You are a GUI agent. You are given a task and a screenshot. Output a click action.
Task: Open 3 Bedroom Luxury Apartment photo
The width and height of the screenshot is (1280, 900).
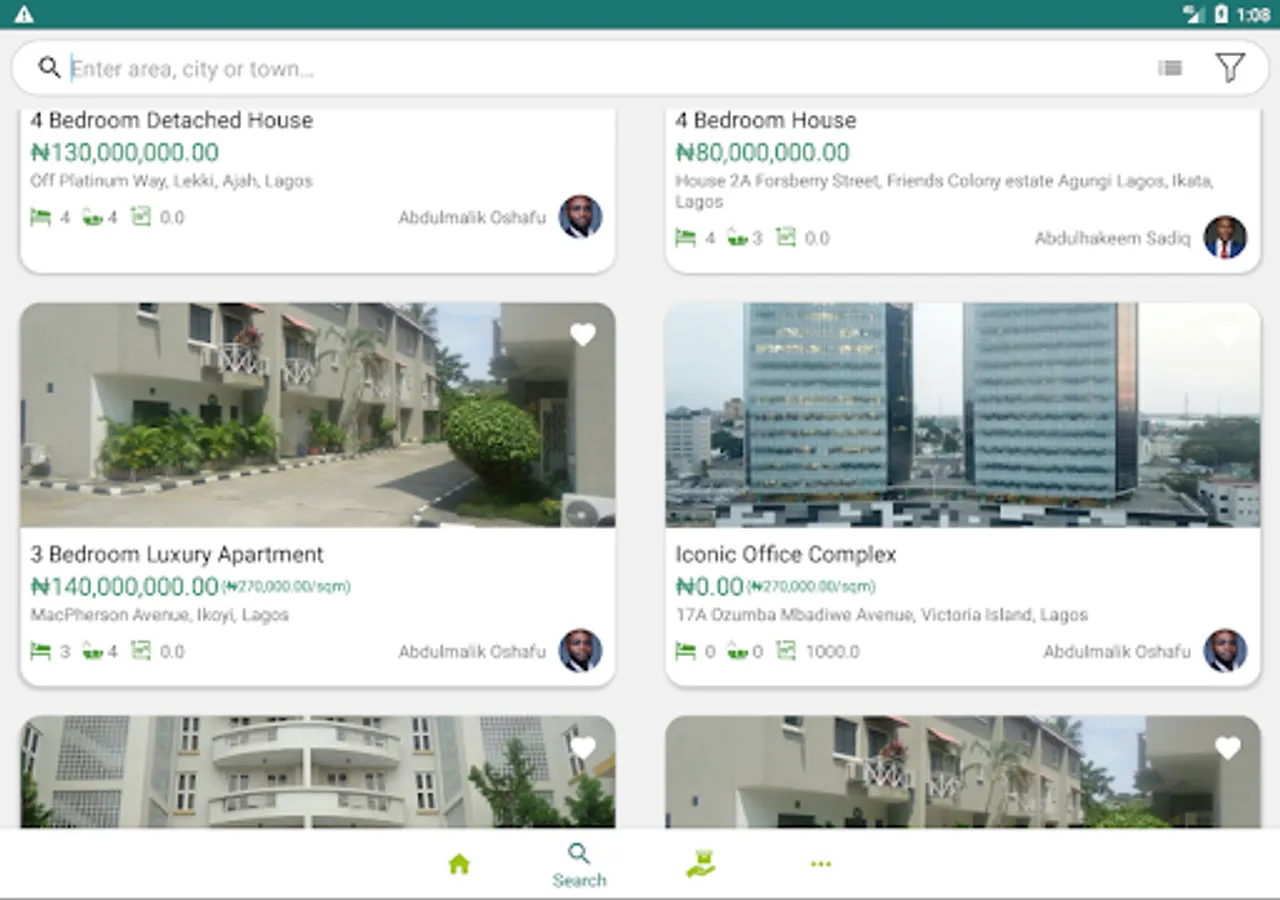[x=318, y=415]
